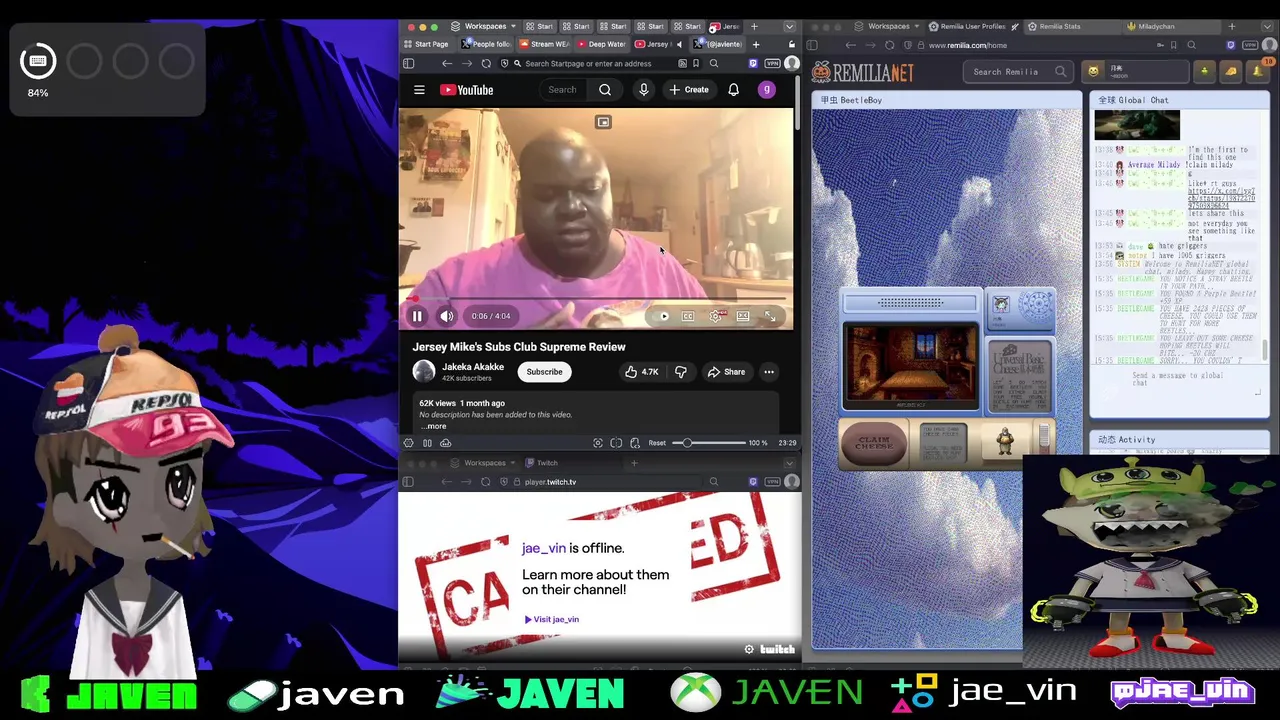Click the YouTube logo
Viewport: 1280px width, 720px height.
(467, 90)
